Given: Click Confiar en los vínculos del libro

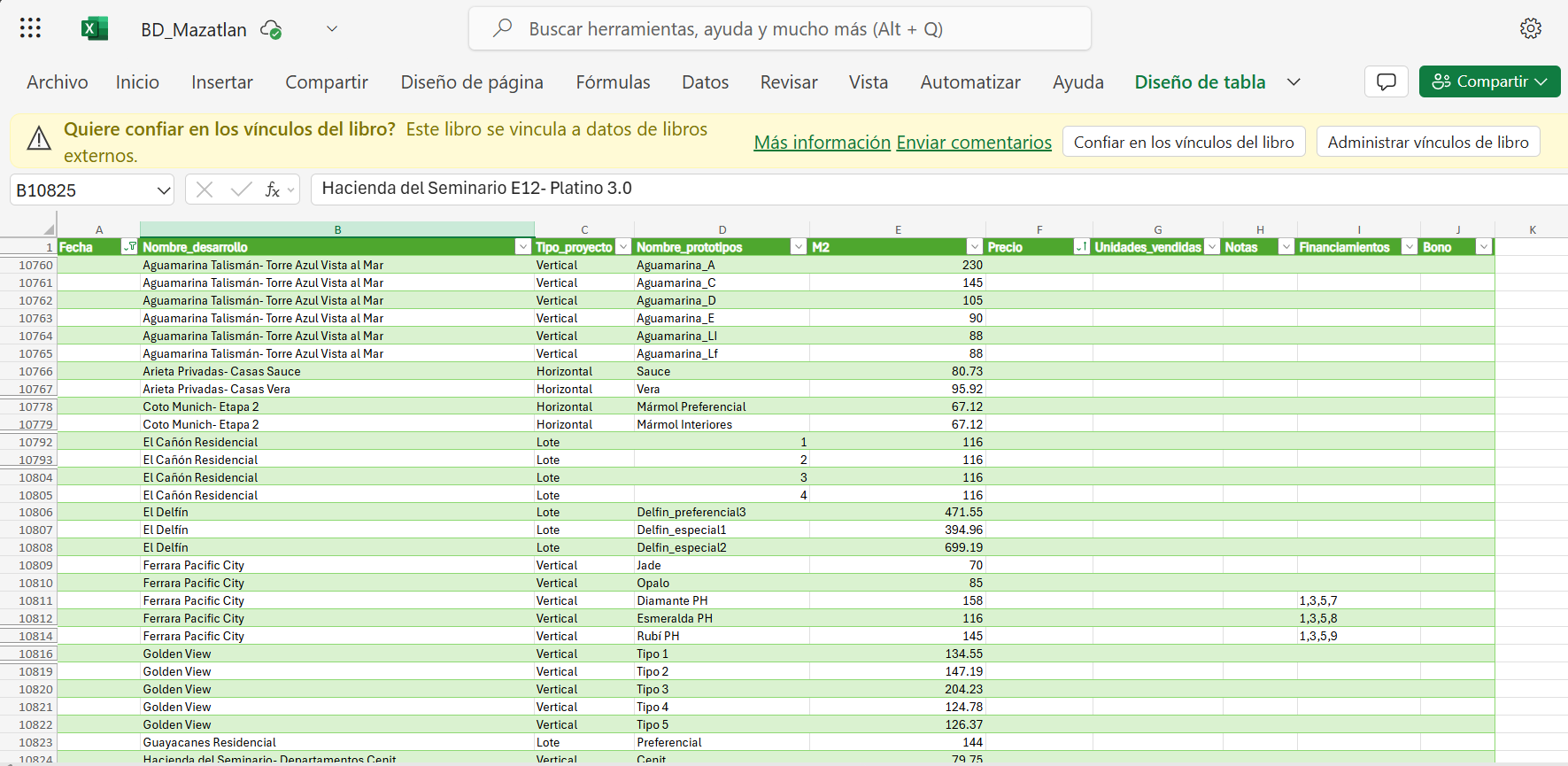Looking at the screenshot, I should 1183,142.
